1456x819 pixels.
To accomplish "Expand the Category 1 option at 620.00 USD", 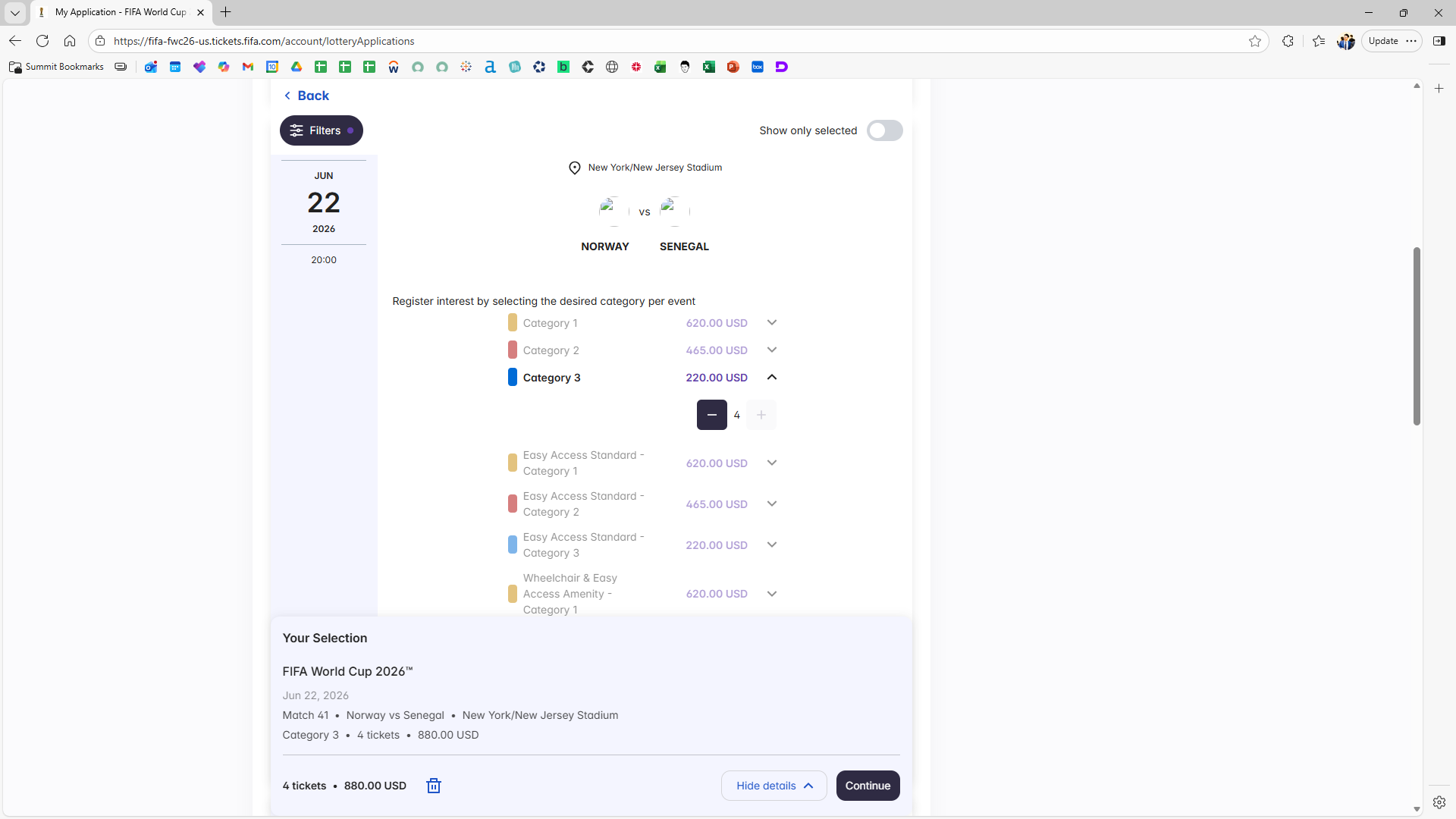I will (772, 323).
